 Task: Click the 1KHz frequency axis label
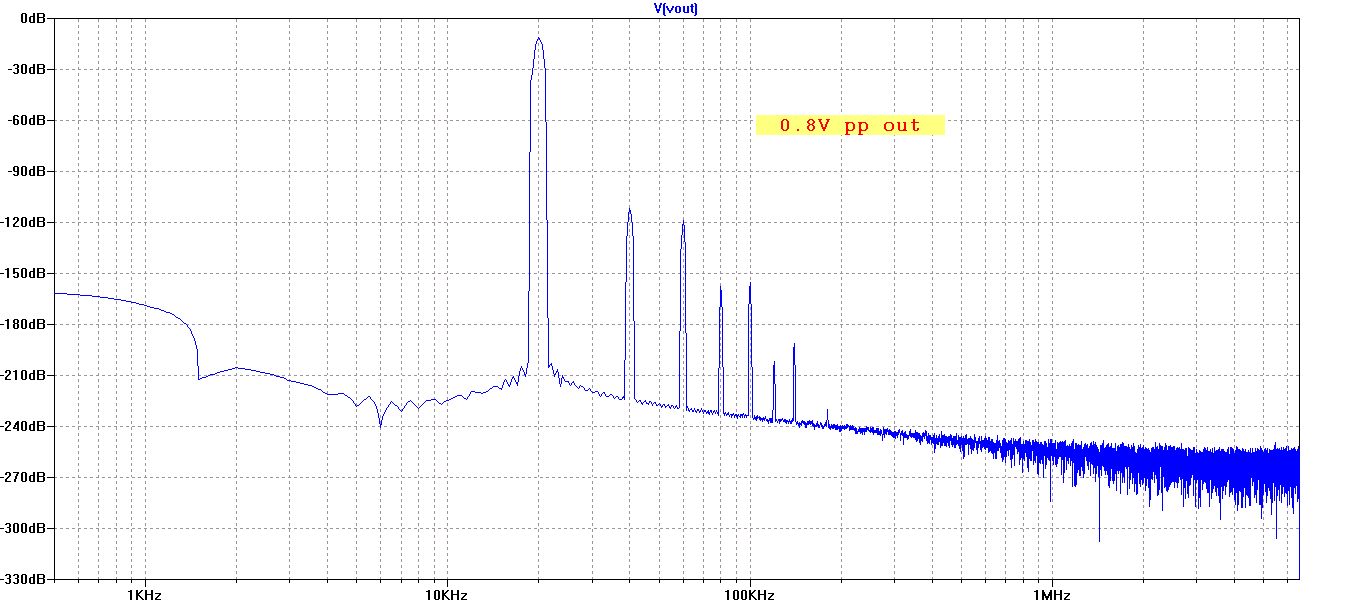point(144,595)
